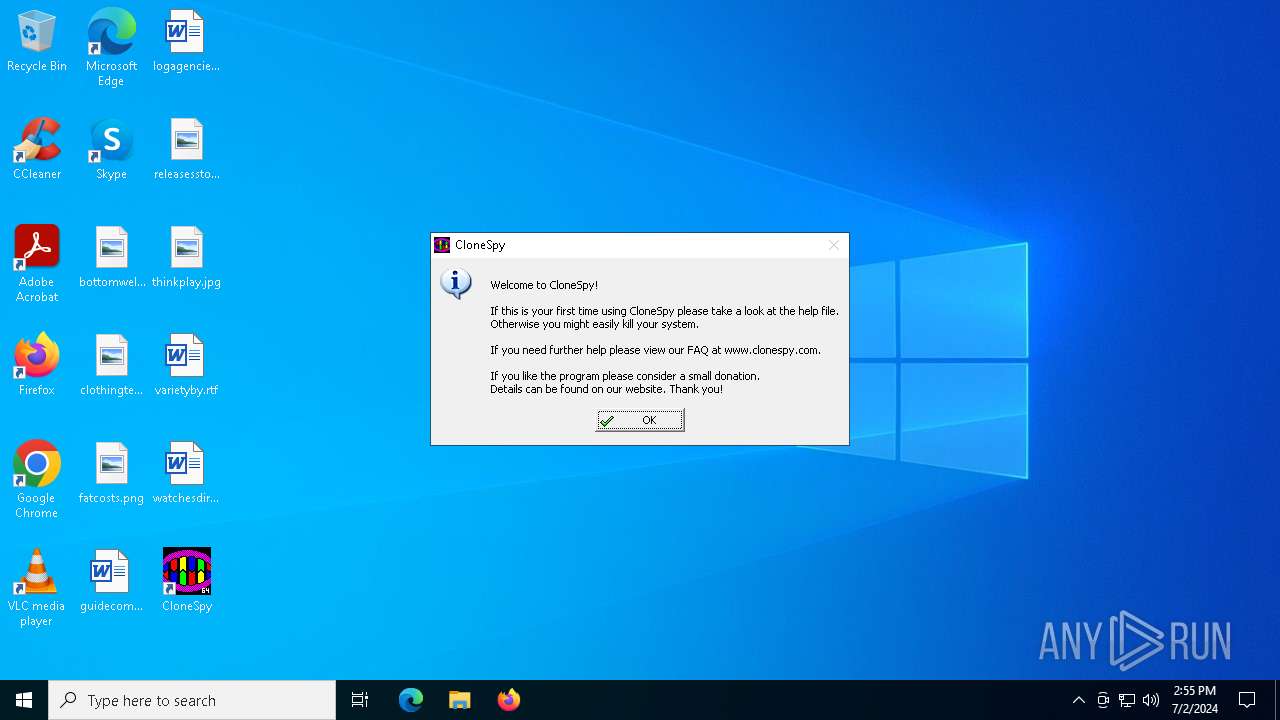Open the notification center icon
Image resolution: width=1280 pixels, height=720 pixels.
pyautogui.click(x=1247, y=700)
